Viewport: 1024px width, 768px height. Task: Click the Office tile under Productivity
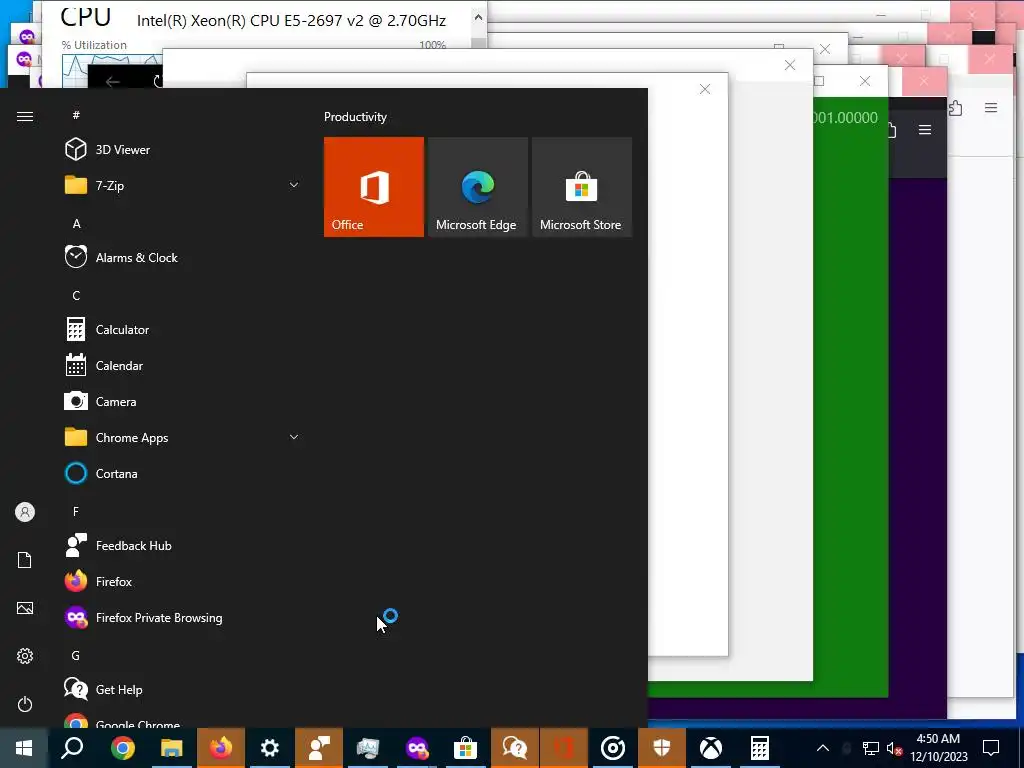[x=374, y=187]
